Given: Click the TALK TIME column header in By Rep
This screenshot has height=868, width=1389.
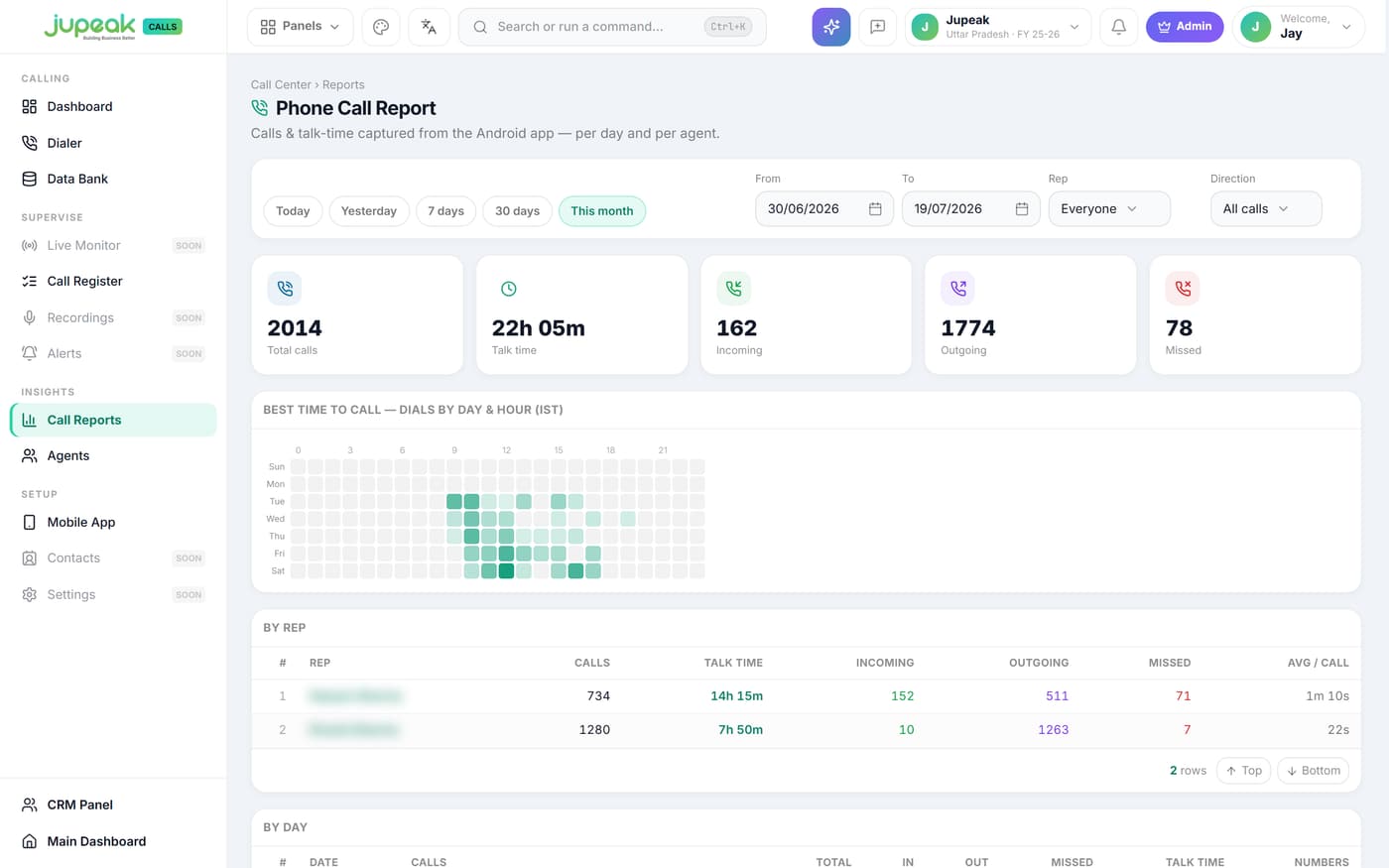Looking at the screenshot, I should click(x=733, y=663).
